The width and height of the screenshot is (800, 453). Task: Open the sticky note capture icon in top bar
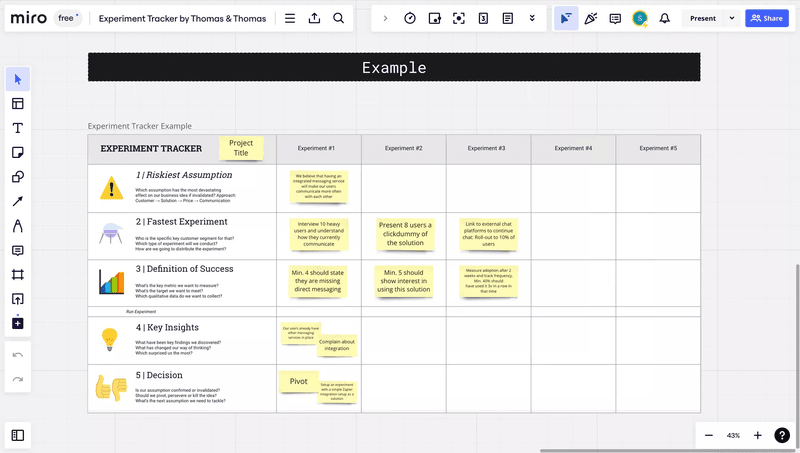[x=434, y=18]
